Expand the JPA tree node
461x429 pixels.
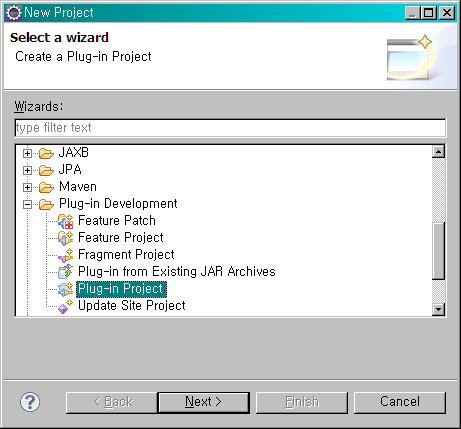[x=27, y=170]
